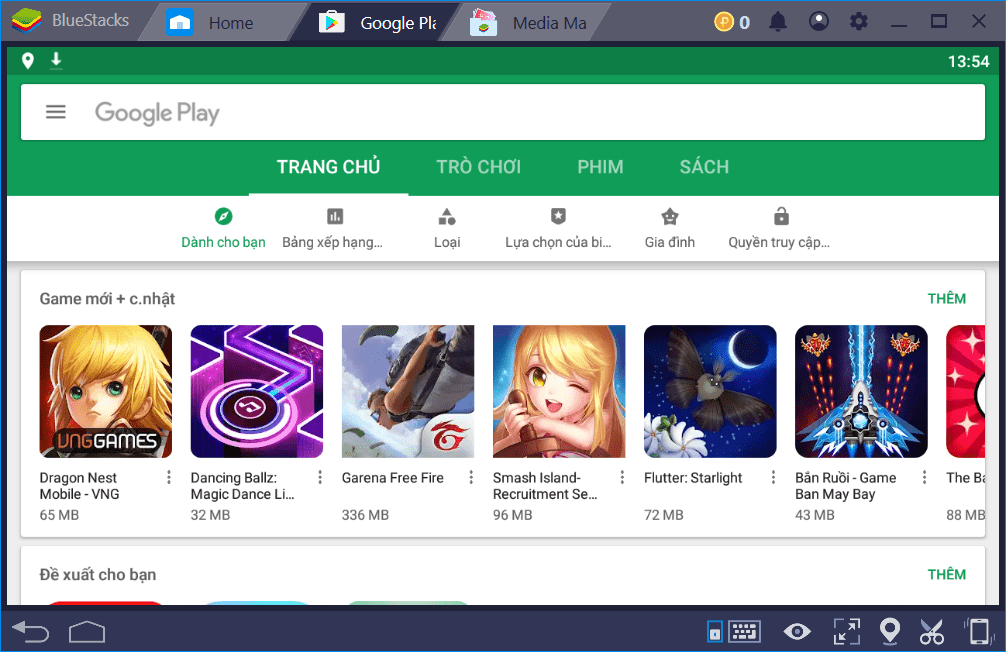Click THÊM next to Game mới + c.nhật

coord(946,298)
